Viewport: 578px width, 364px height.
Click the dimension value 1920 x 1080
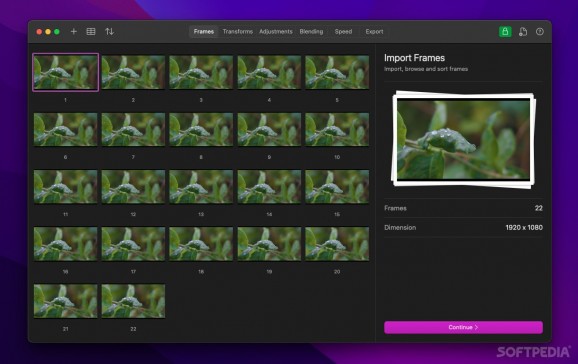(524, 228)
